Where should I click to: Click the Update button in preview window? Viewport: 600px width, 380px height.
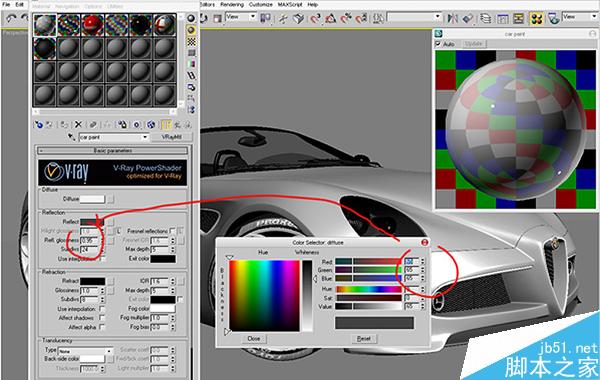pyautogui.click(x=473, y=44)
